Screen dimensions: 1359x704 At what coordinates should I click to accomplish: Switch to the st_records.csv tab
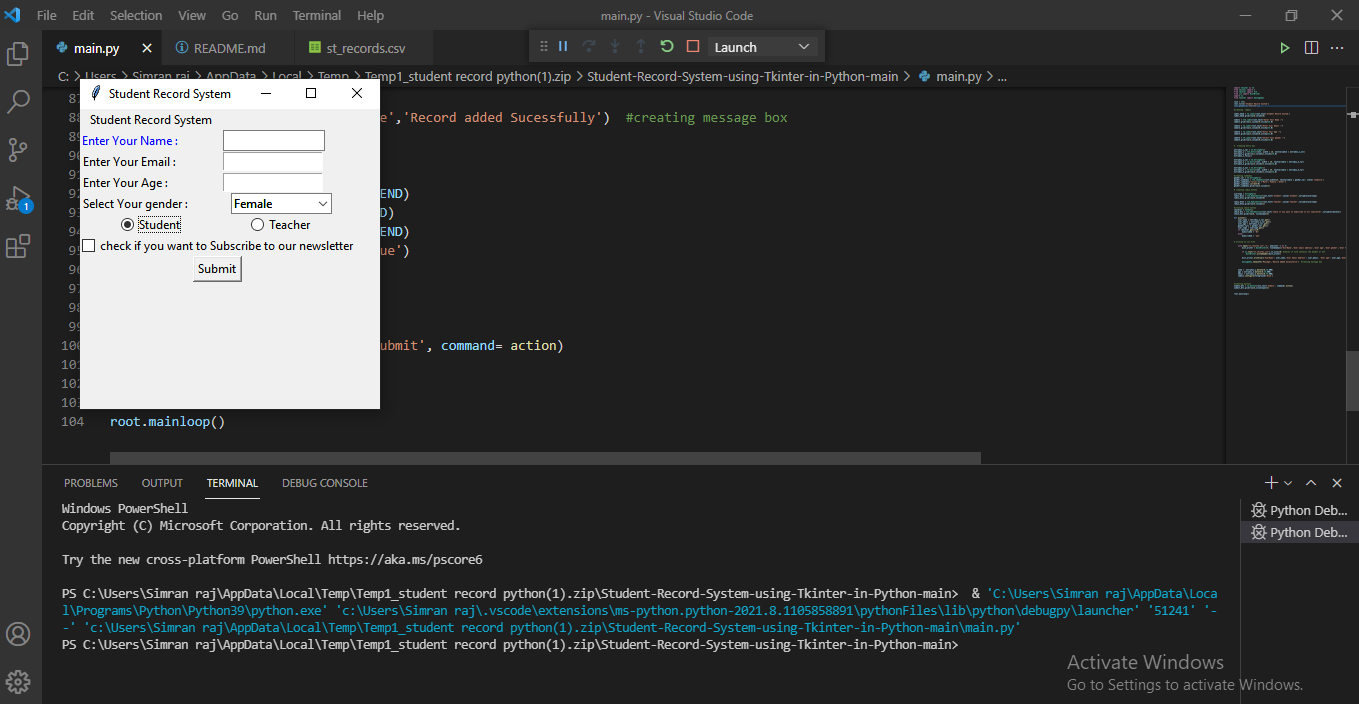pos(365,47)
